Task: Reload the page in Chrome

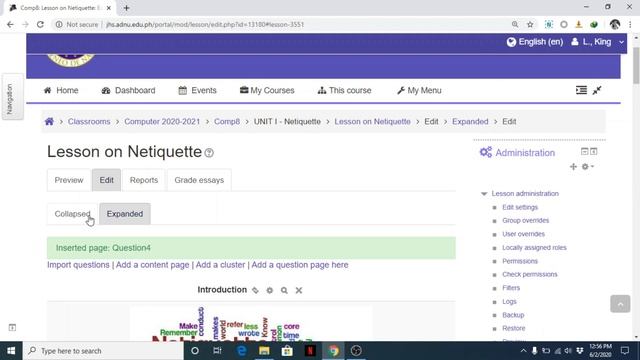Action: [40, 24]
